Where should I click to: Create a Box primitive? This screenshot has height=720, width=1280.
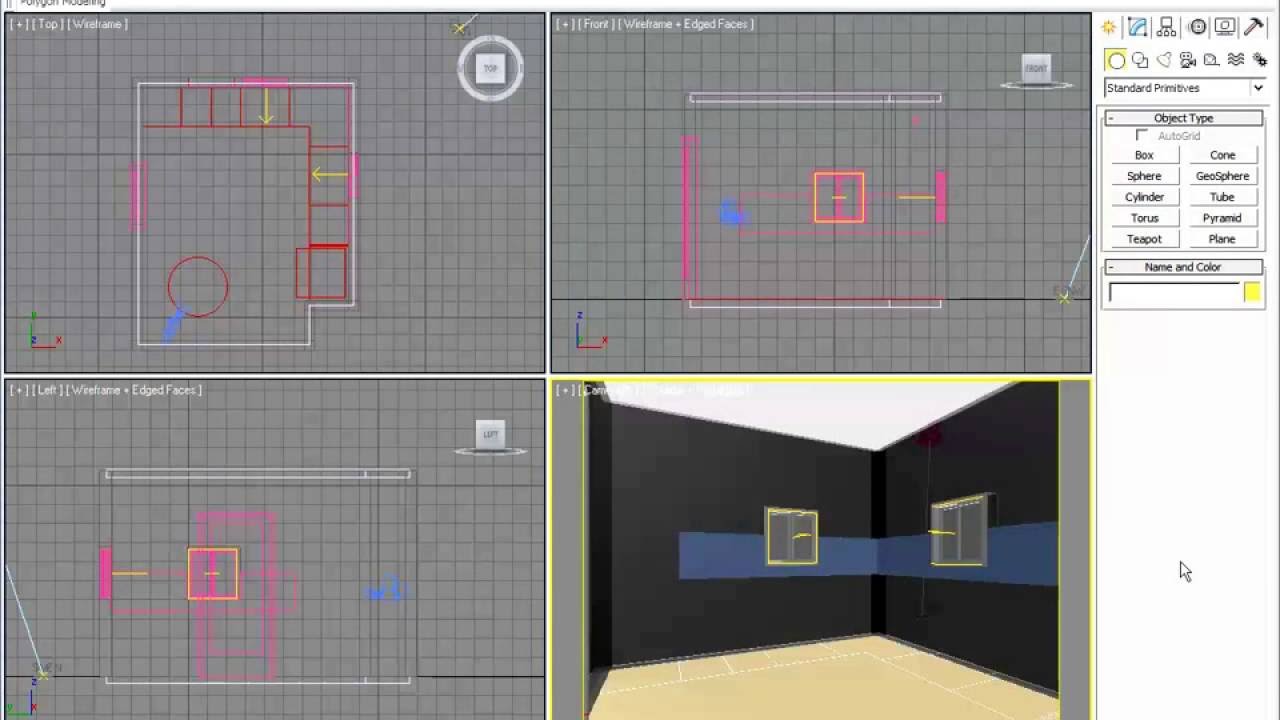tap(1144, 155)
